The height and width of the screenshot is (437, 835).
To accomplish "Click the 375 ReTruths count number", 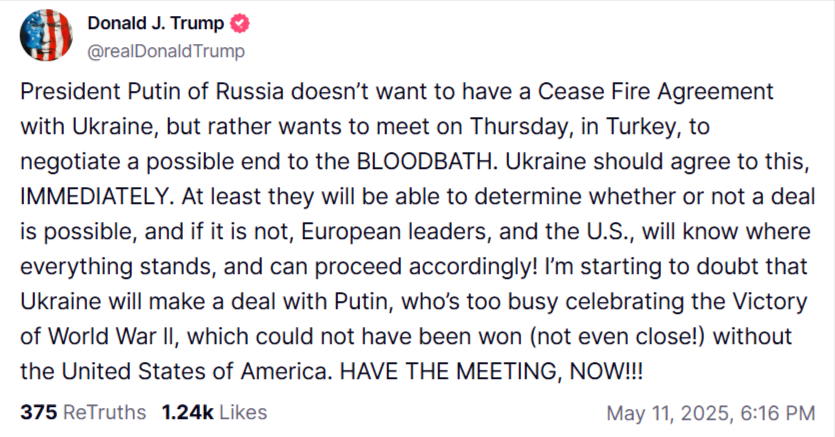I will [x=38, y=413].
